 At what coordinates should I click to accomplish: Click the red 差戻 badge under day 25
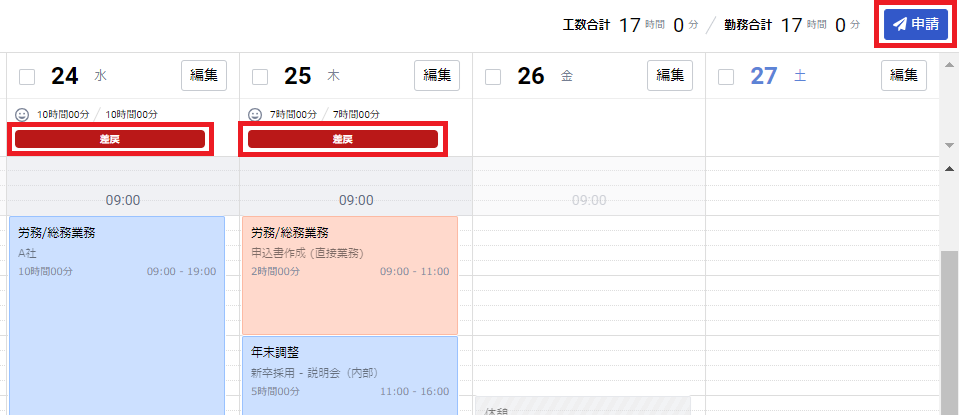point(343,139)
